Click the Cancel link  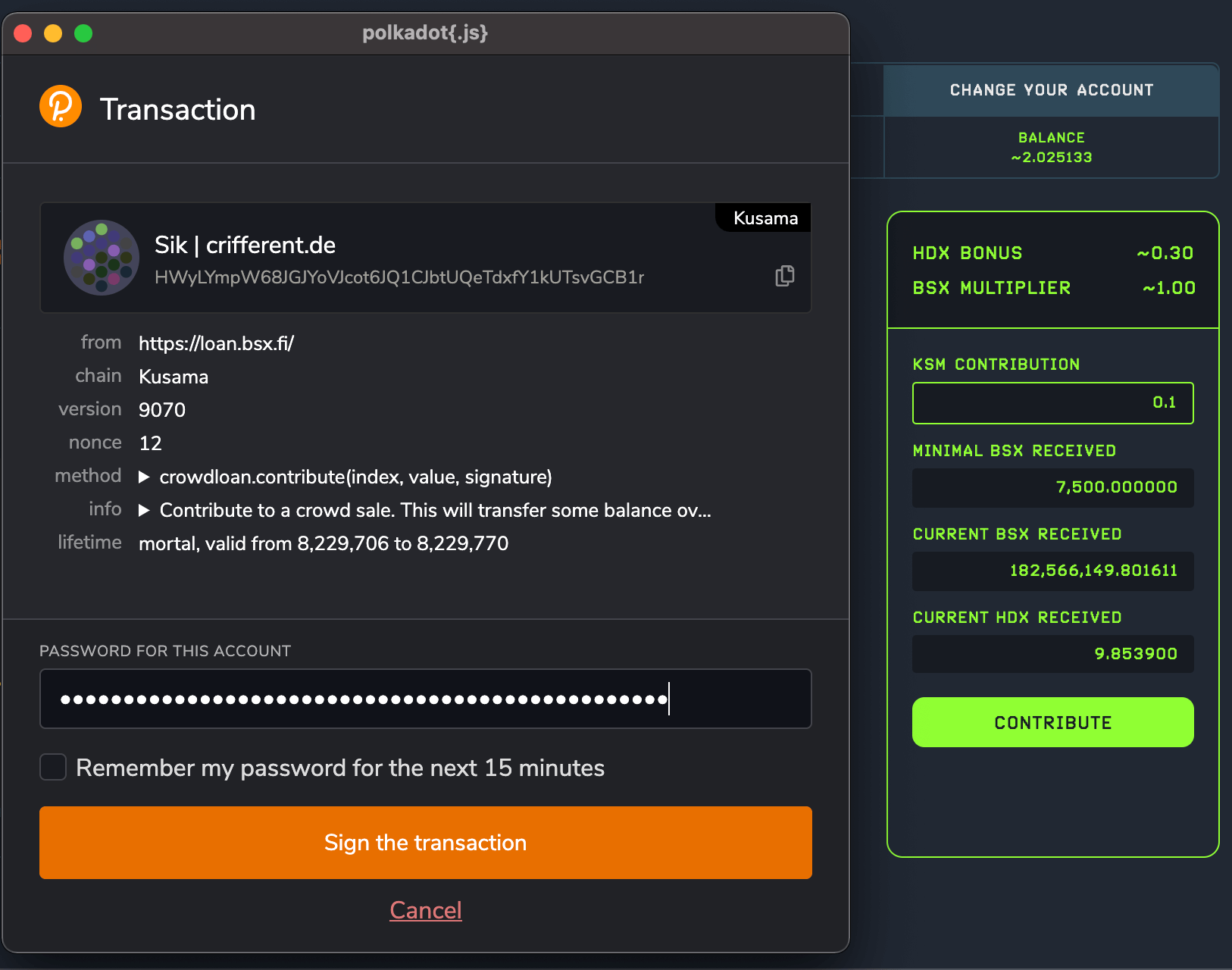coord(426,910)
